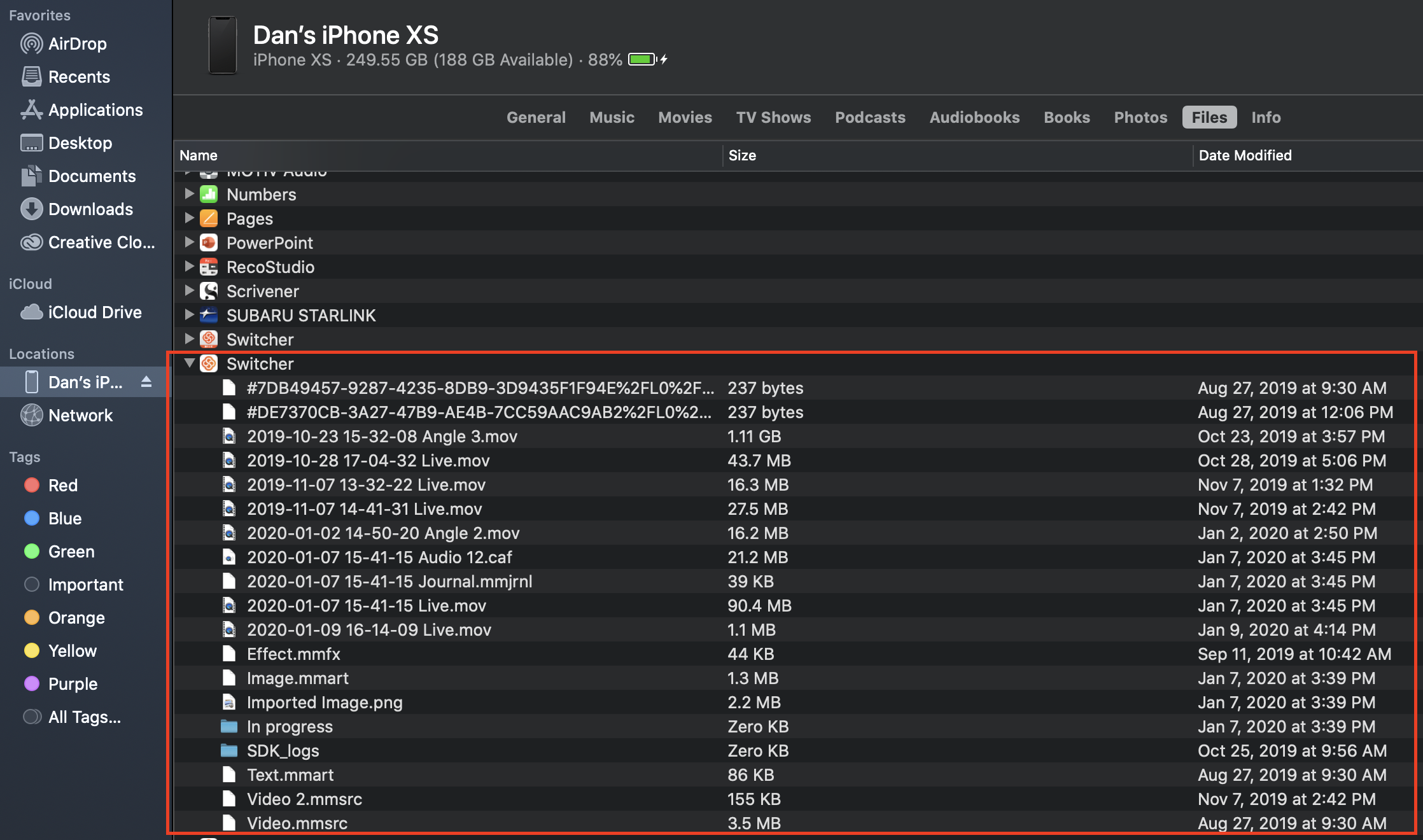This screenshot has height=840, width=1423.
Task: Switch to the General tab
Action: [536, 117]
